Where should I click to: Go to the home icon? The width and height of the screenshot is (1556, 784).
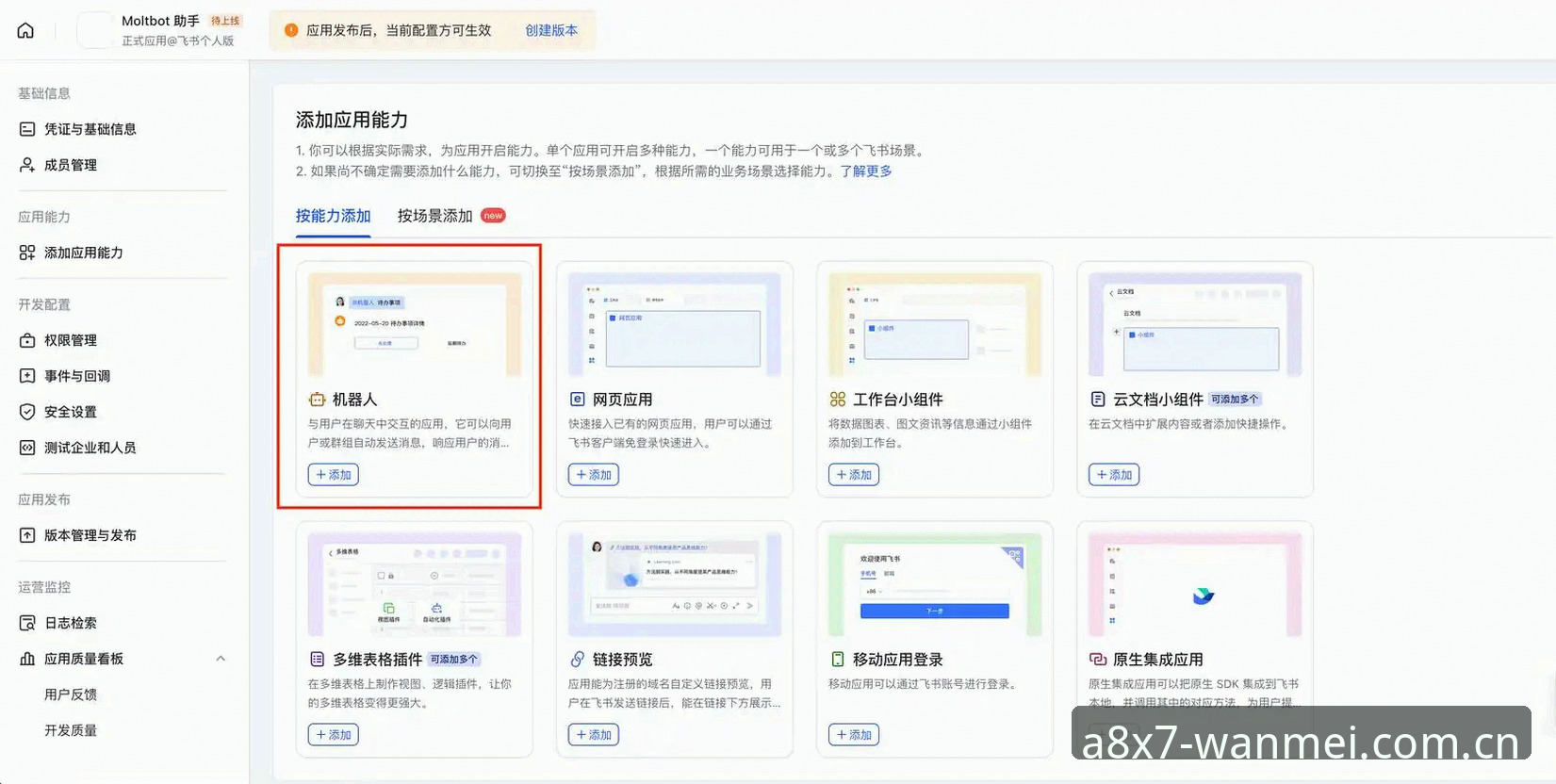coord(25,30)
